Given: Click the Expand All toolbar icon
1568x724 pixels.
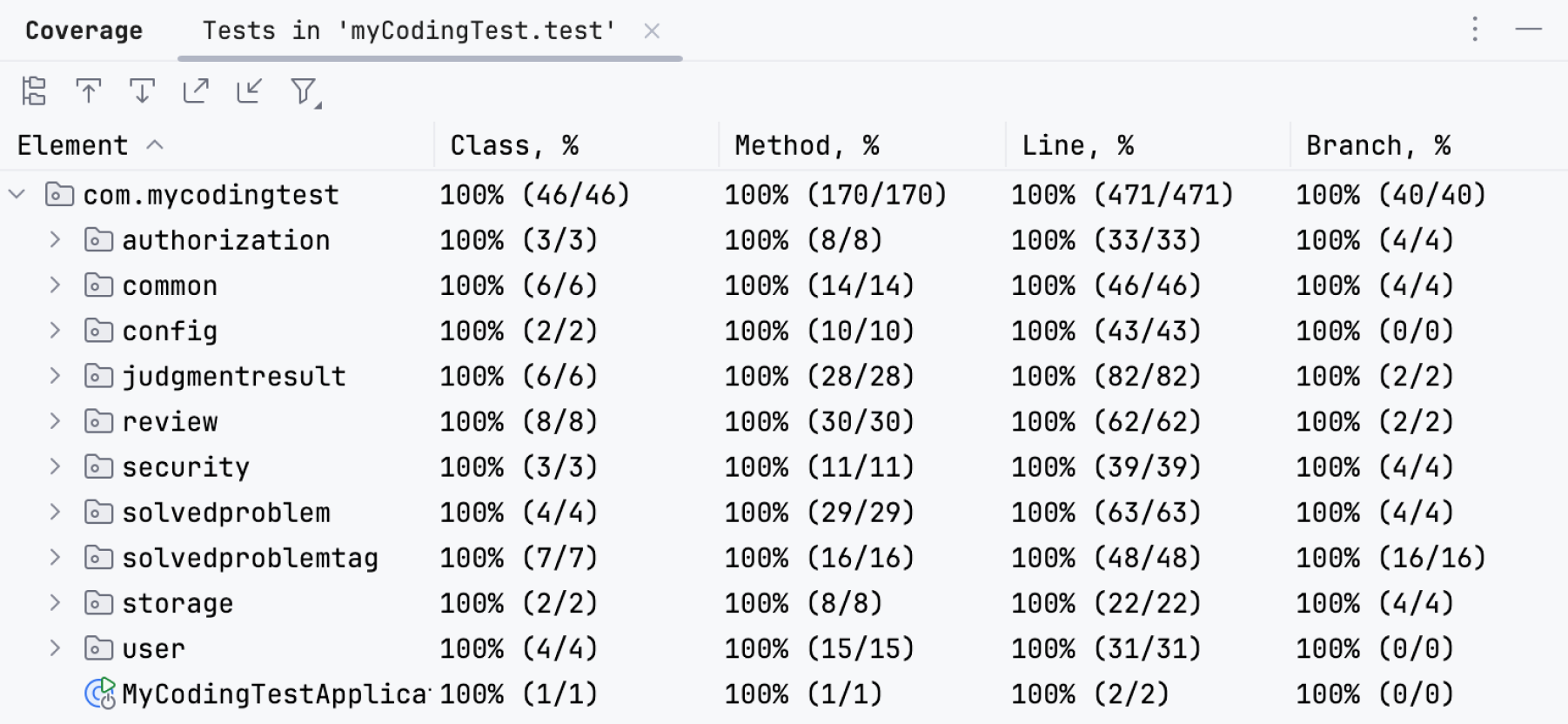Looking at the screenshot, I should [196, 90].
